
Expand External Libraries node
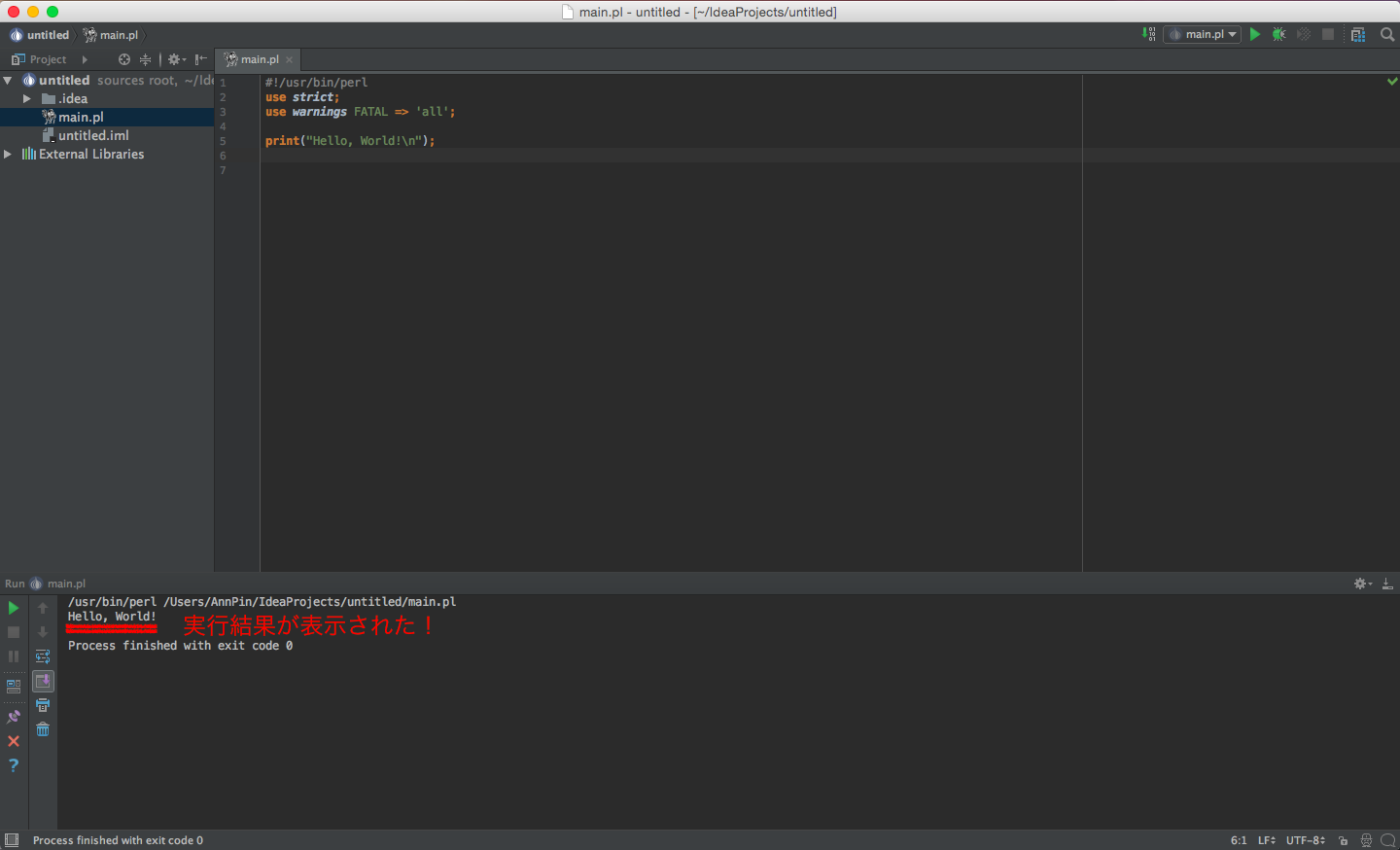pyautogui.click(x=8, y=155)
